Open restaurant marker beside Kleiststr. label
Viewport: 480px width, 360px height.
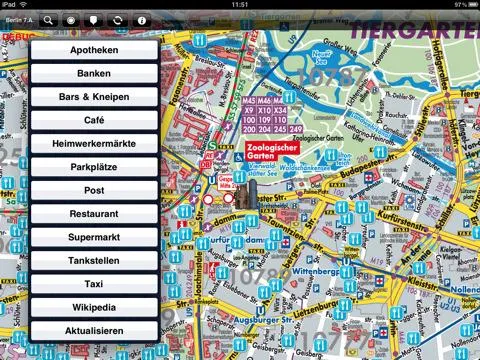pos(419,268)
